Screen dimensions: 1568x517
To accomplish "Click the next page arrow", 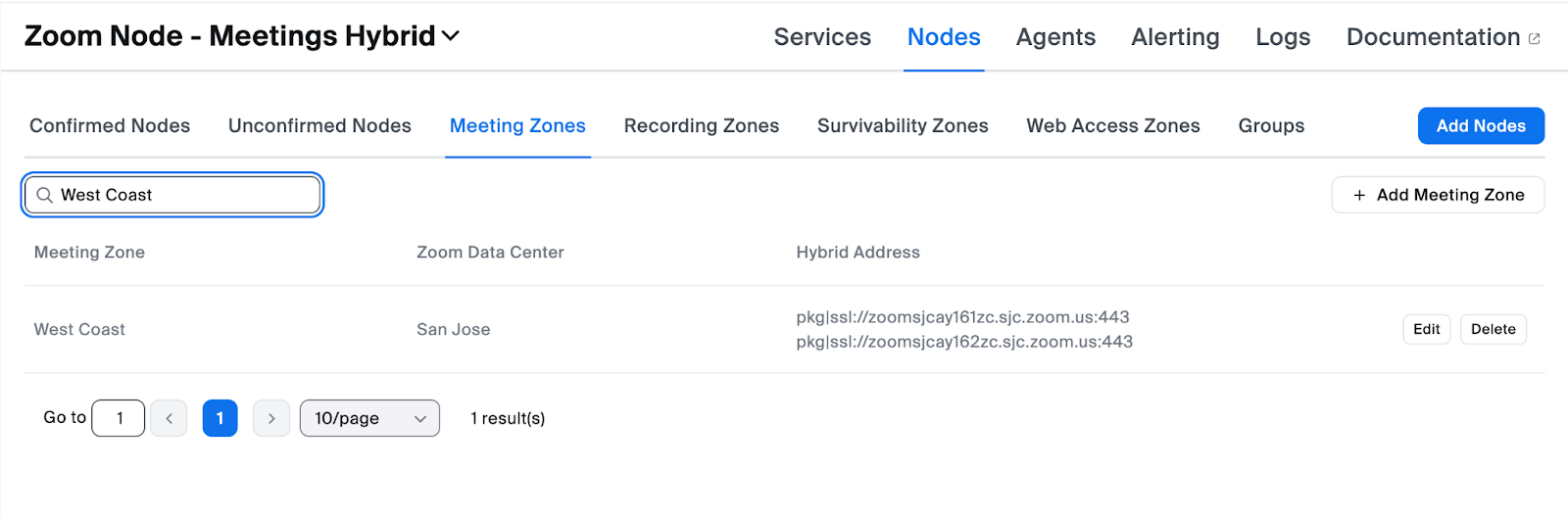I will point(271,418).
